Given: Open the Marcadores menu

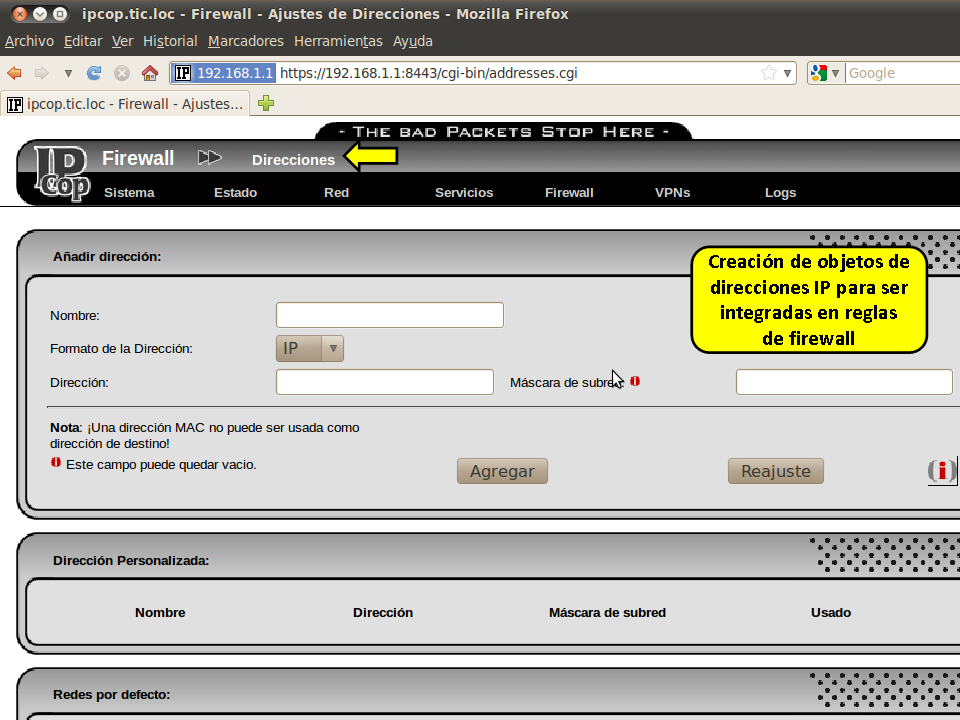Looking at the screenshot, I should tap(245, 41).
